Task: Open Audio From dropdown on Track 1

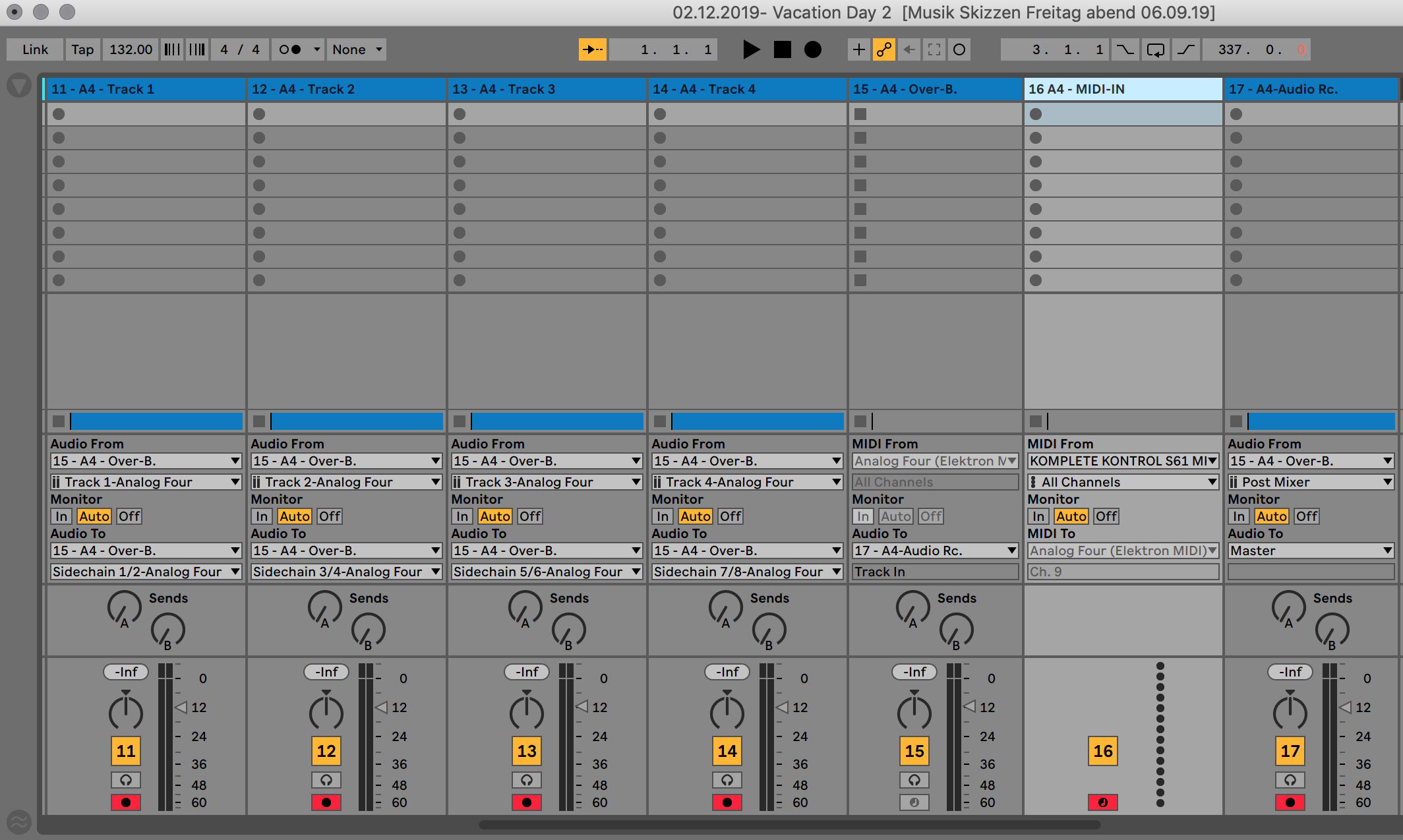Action: pos(146,461)
